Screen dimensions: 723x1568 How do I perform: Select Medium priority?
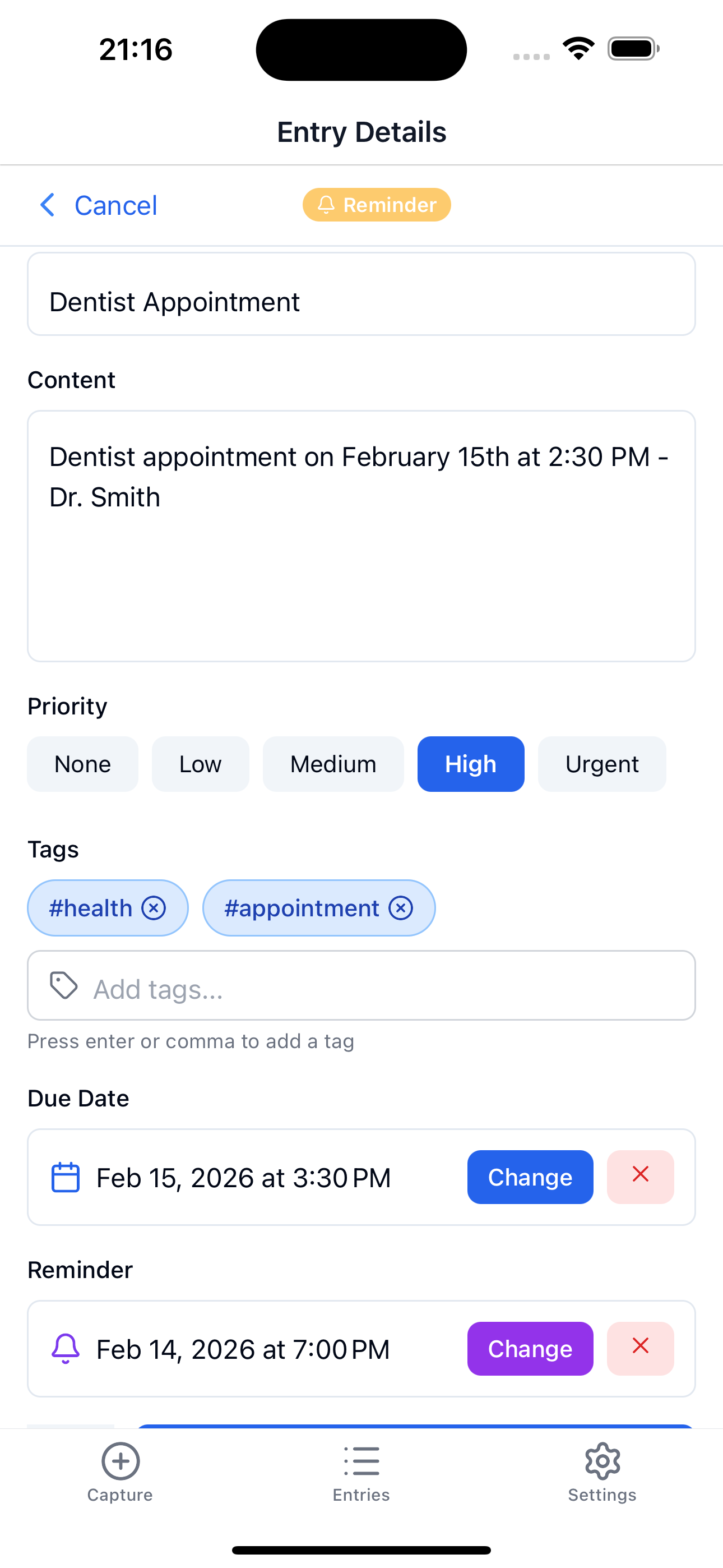(x=333, y=764)
